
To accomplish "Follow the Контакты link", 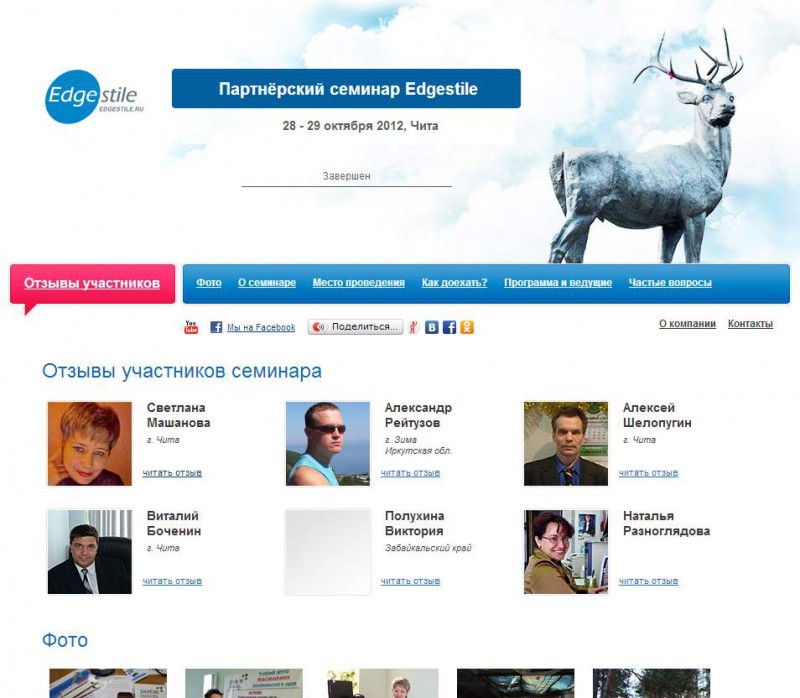I will click(750, 323).
